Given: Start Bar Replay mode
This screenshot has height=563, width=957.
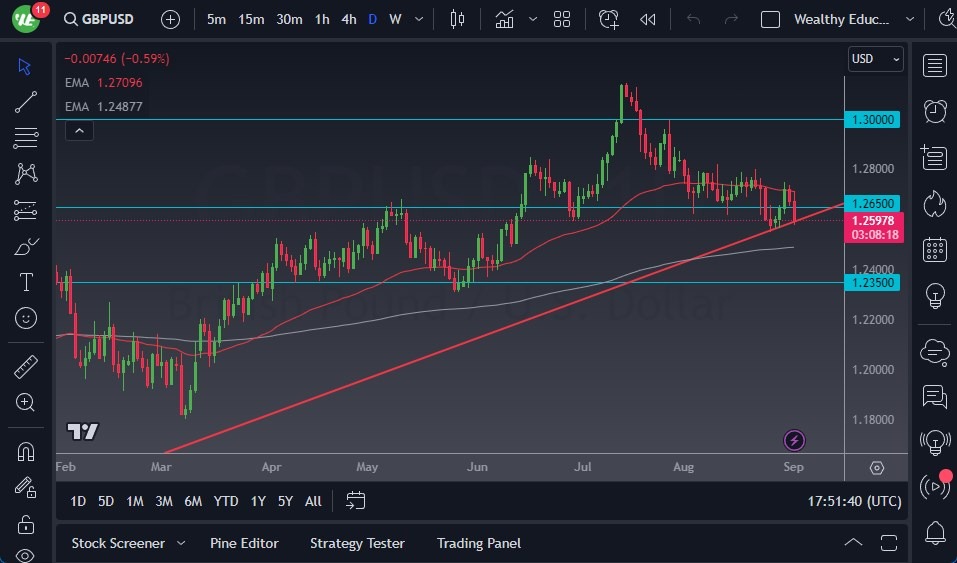Looking at the screenshot, I should pos(648,19).
